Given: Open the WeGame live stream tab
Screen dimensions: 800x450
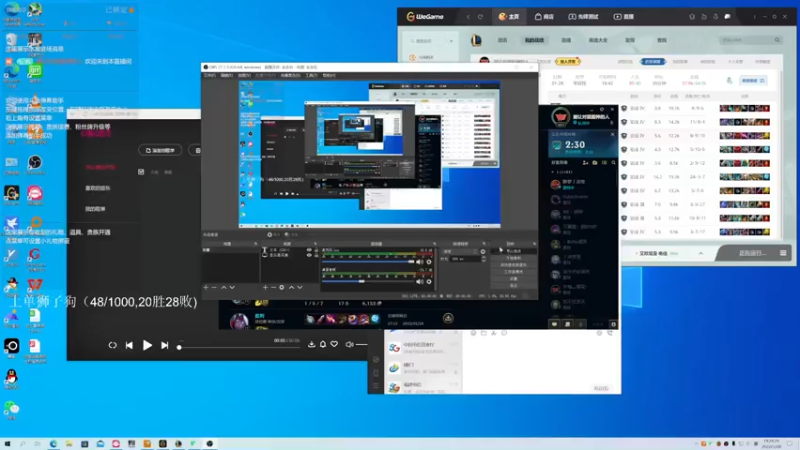Looking at the screenshot, I should pos(623,17).
